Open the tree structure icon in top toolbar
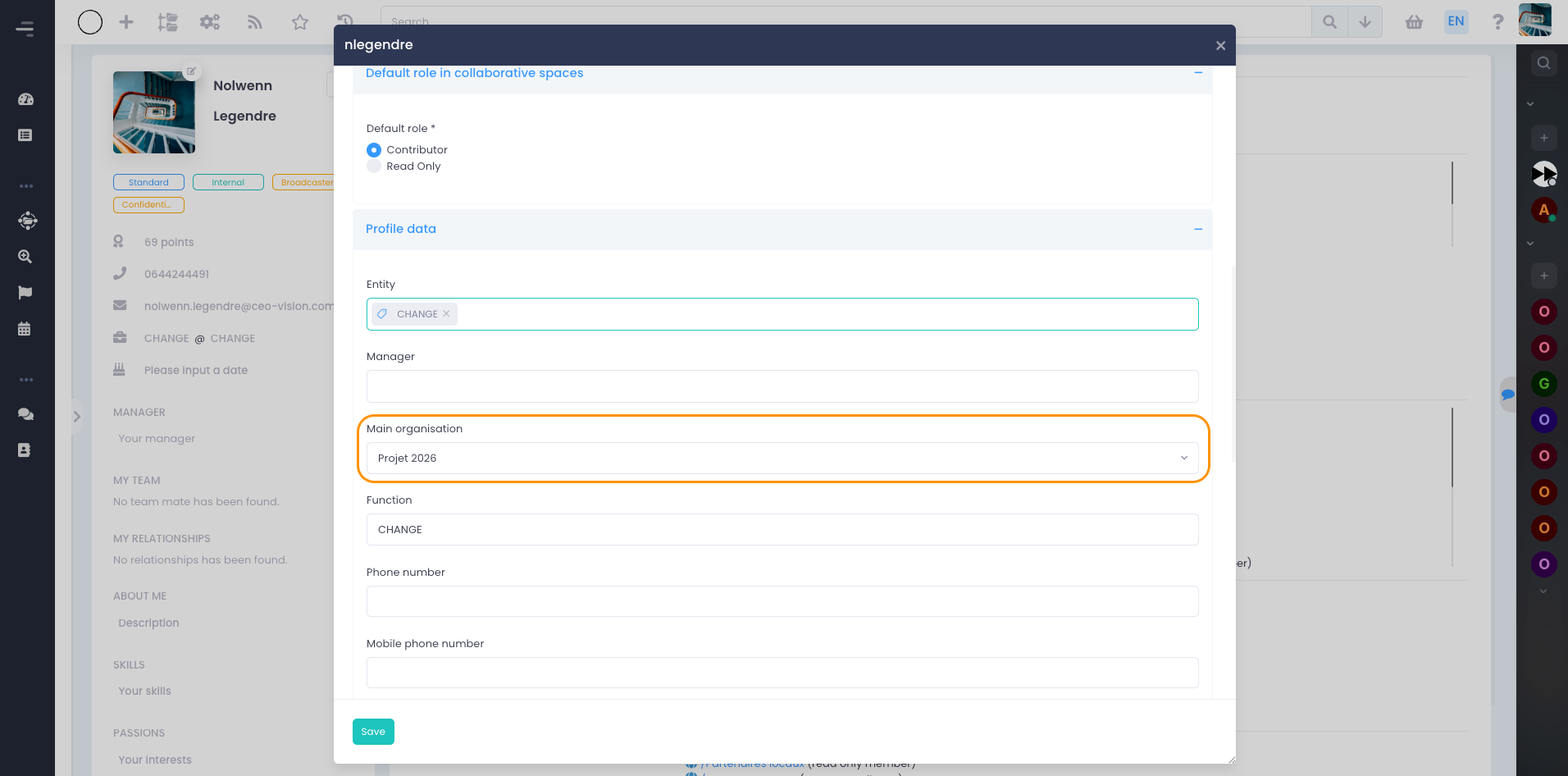 168,22
